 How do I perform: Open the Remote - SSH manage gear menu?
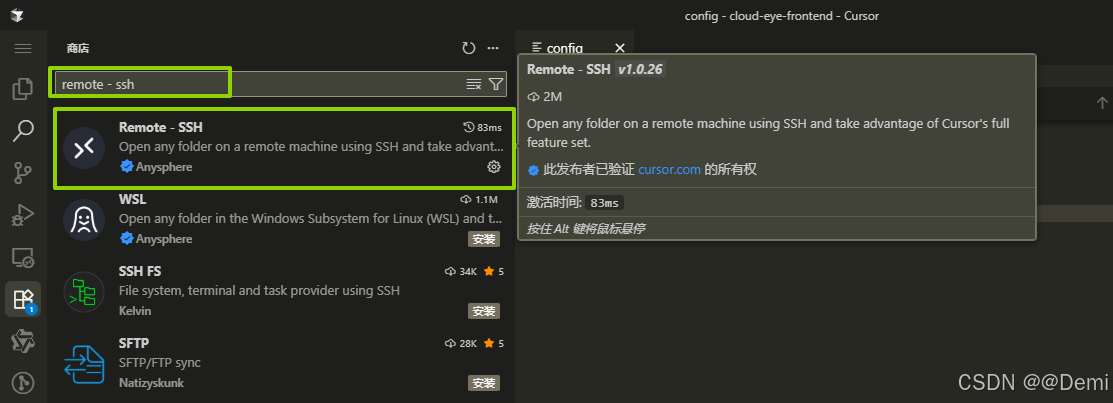click(493, 167)
